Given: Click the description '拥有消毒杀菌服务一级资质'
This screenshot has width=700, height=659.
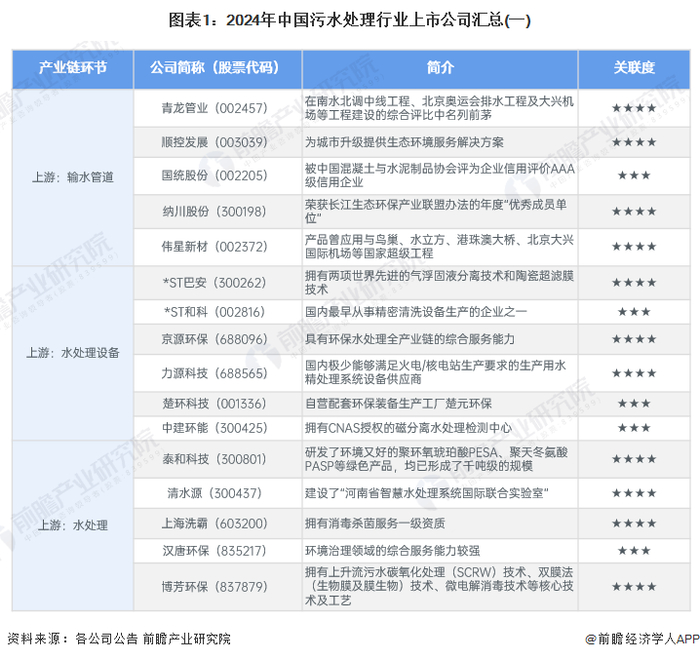Looking at the screenshot, I should [375, 523].
